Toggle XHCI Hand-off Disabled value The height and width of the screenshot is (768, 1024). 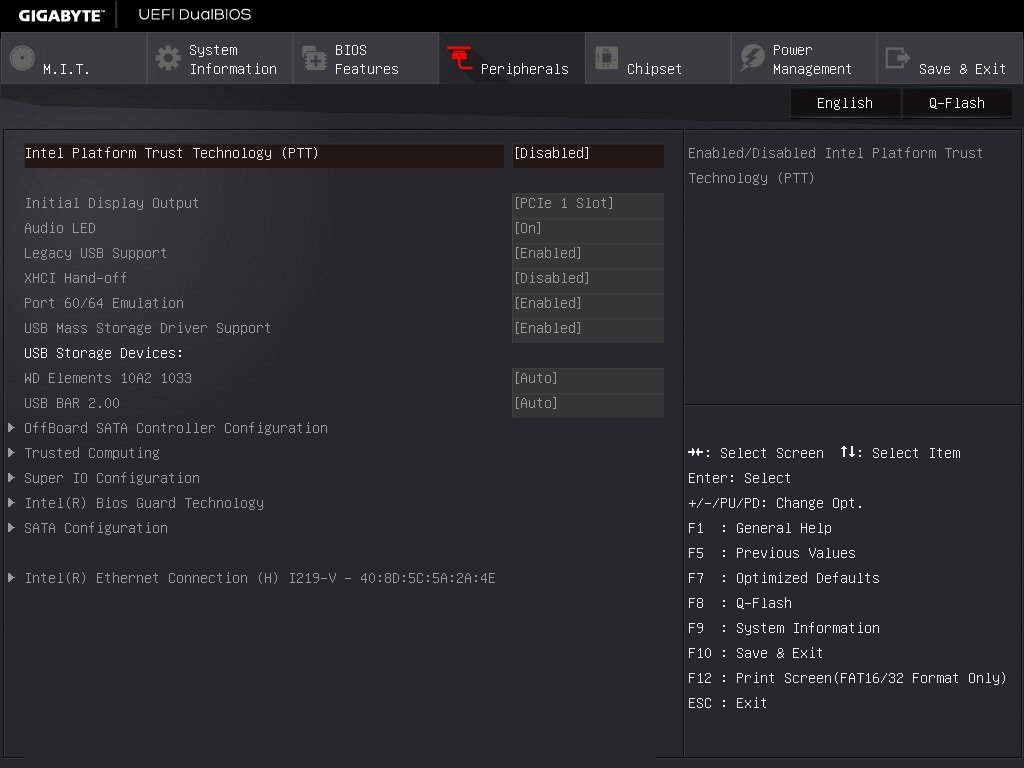tap(588, 279)
